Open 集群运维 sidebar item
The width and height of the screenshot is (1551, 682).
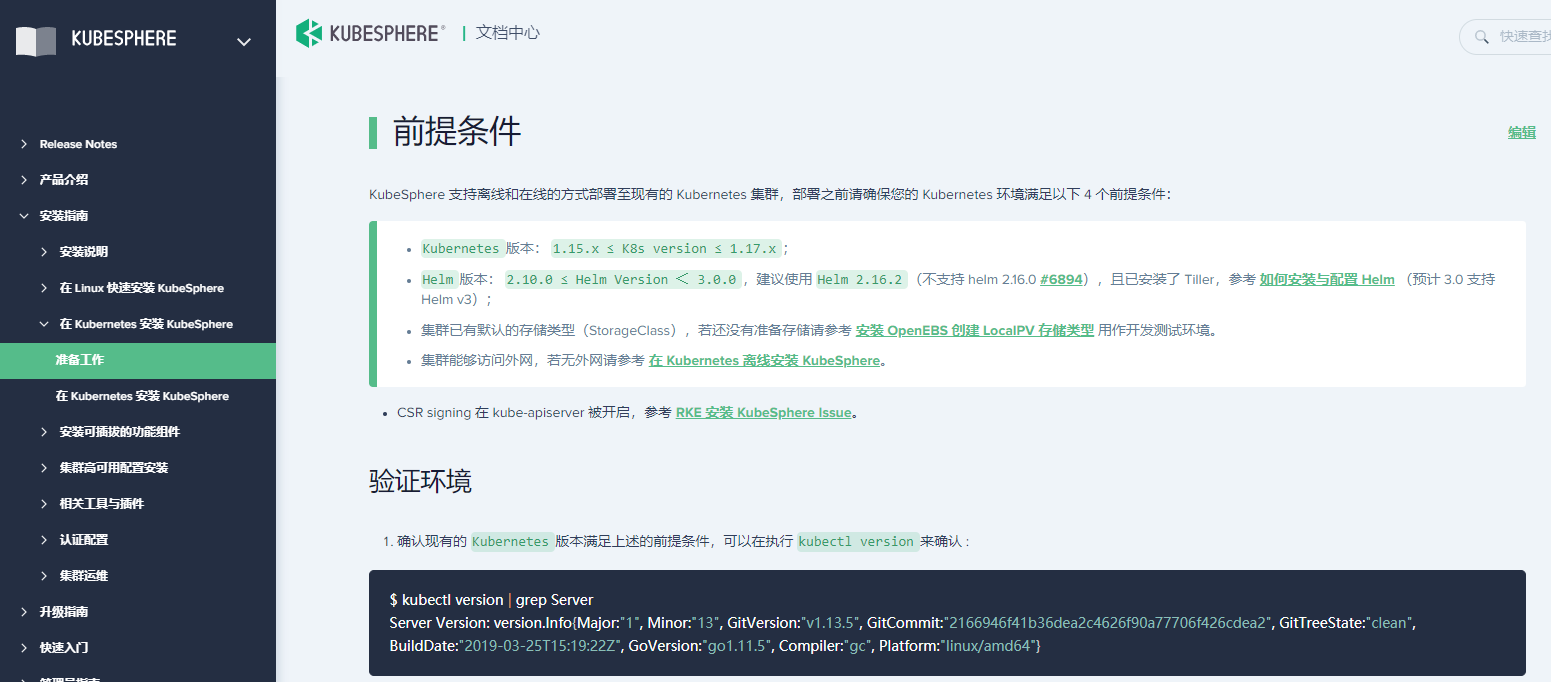point(84,576)
